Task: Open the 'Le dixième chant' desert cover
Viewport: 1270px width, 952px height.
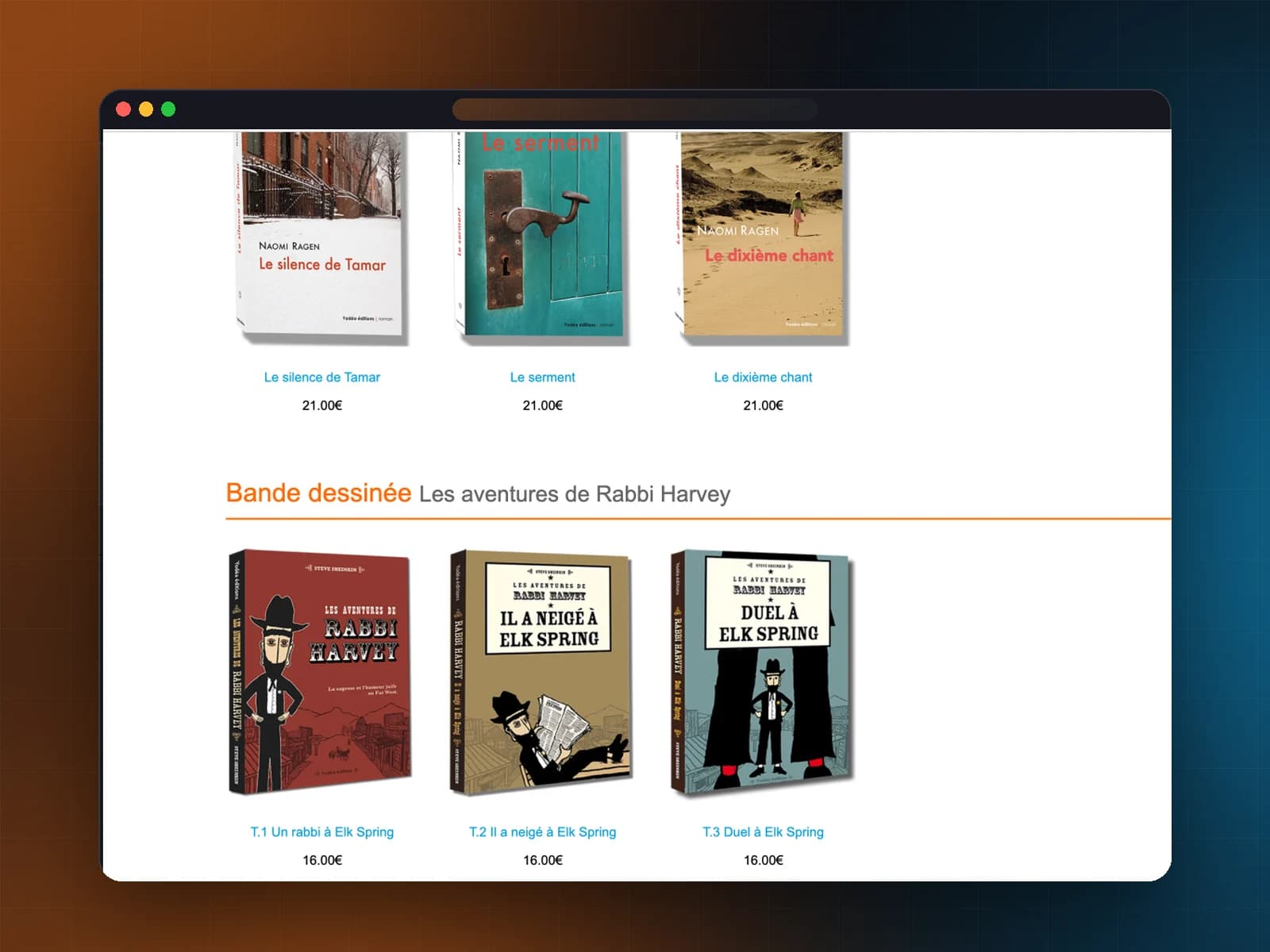Action: point(763,238)
